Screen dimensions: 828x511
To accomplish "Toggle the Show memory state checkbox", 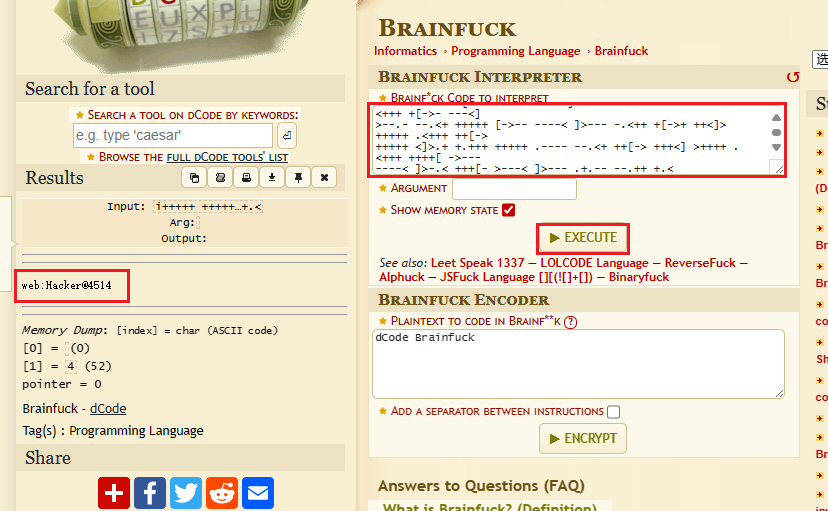I will point(509,210).
